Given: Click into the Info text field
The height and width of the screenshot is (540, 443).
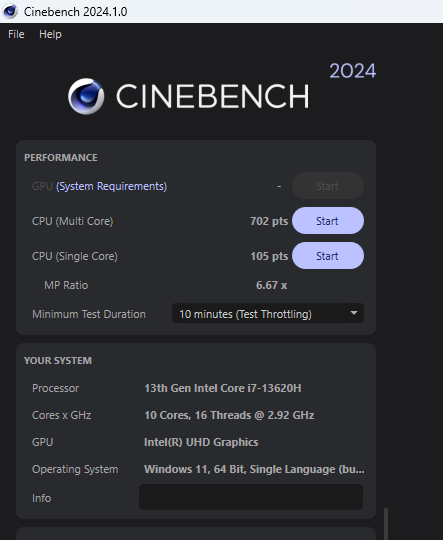Looking at the screenshot, I should click(x=251, y=497).
